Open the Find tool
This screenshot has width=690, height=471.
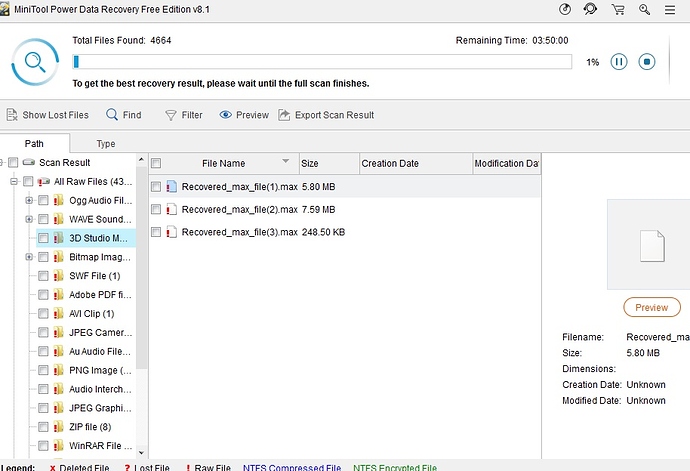(x=124, y=115)
